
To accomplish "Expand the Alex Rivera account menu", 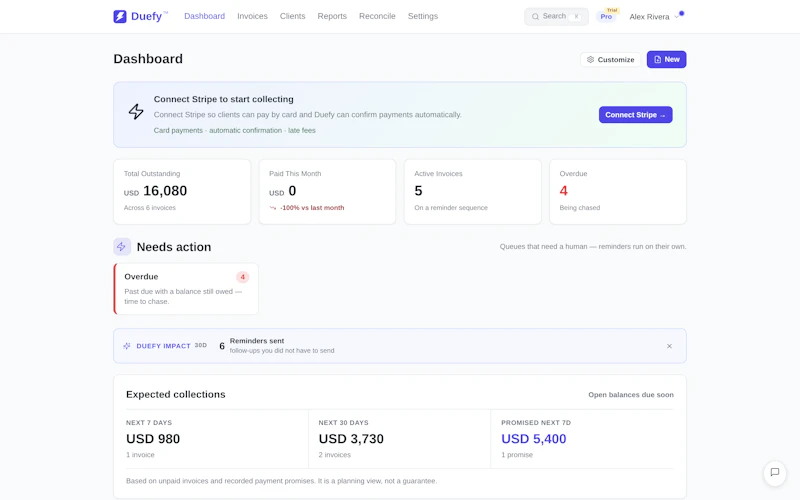I will tap(655, 17).
